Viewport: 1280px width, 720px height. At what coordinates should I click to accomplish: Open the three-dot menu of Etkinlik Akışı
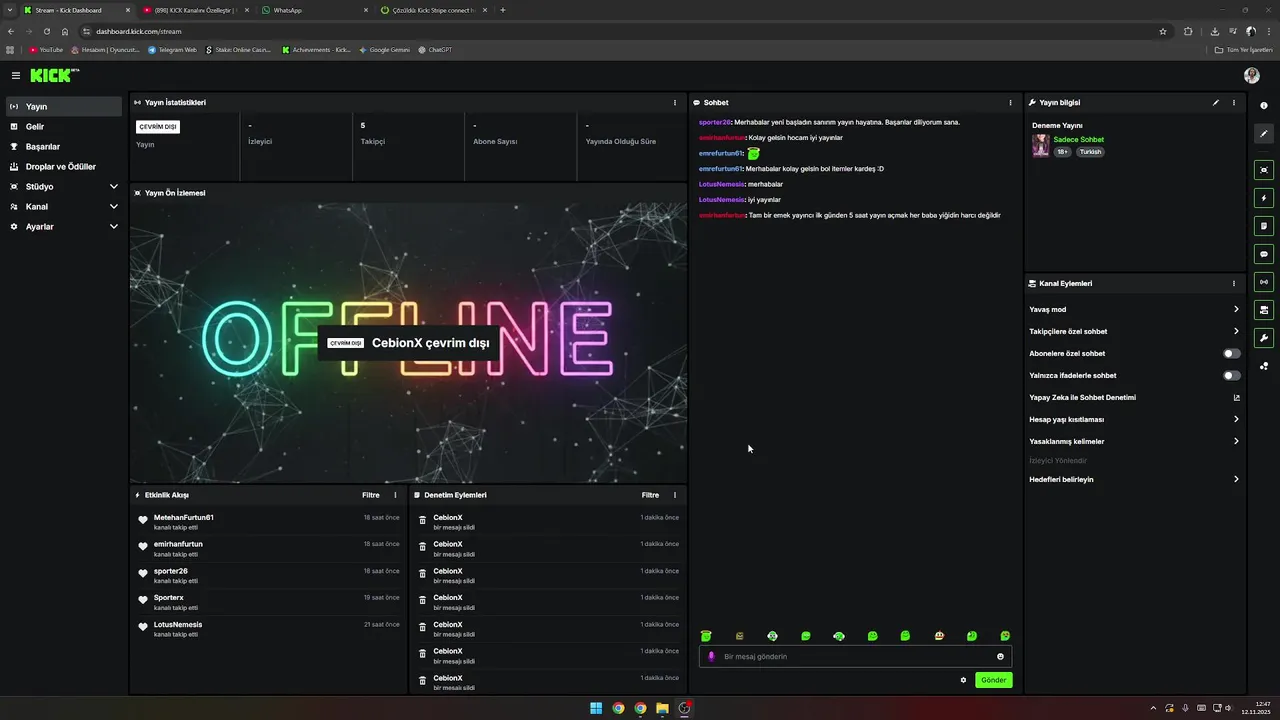click(x=395, y=495)
